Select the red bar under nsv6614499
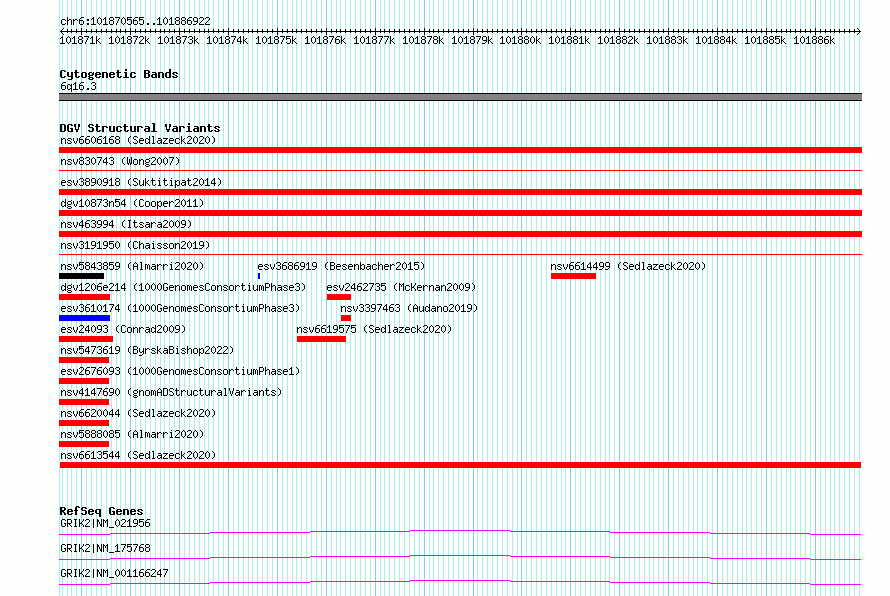 (x=573, y=276)
